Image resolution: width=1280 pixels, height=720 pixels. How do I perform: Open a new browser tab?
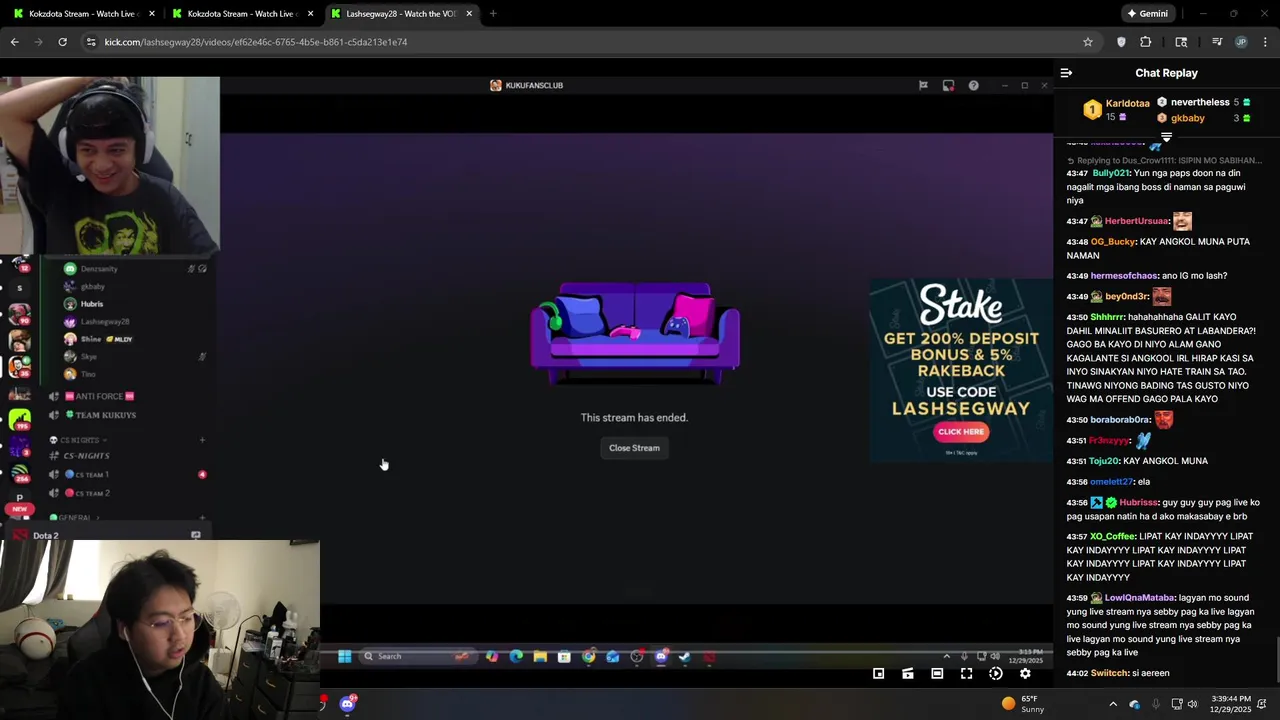pos(493,14)
